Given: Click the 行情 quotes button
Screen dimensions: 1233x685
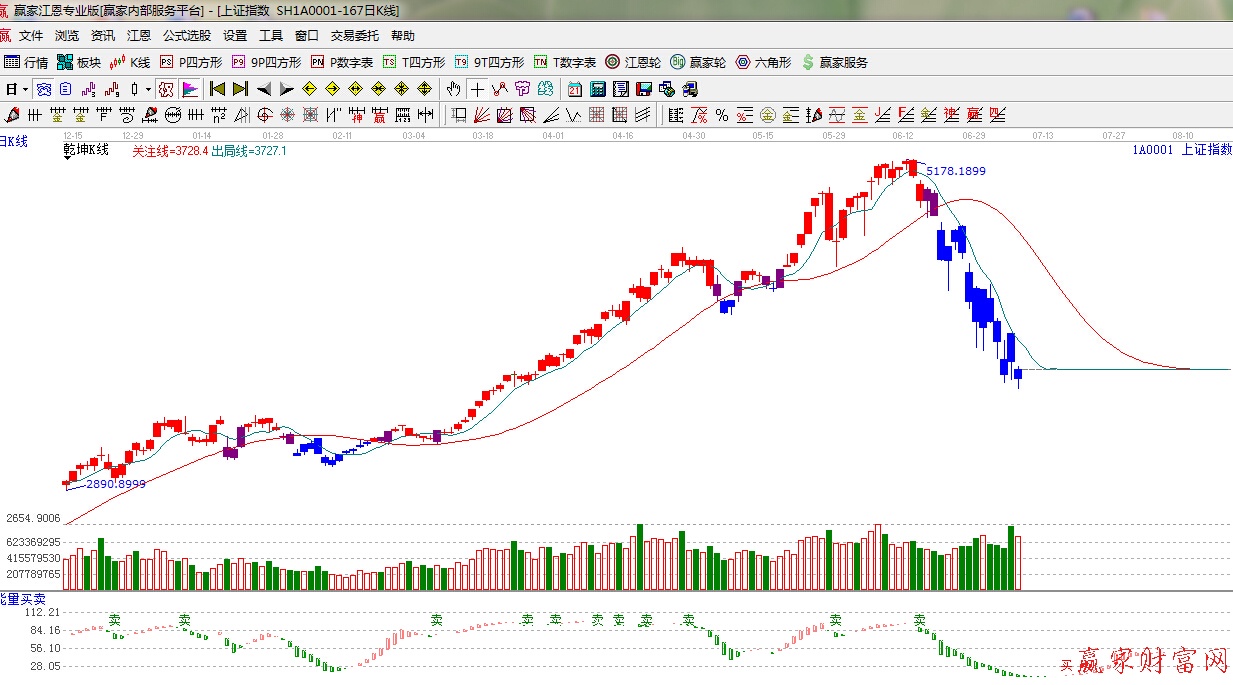Looking at the screenshot, I should click(x=26, y=62).
